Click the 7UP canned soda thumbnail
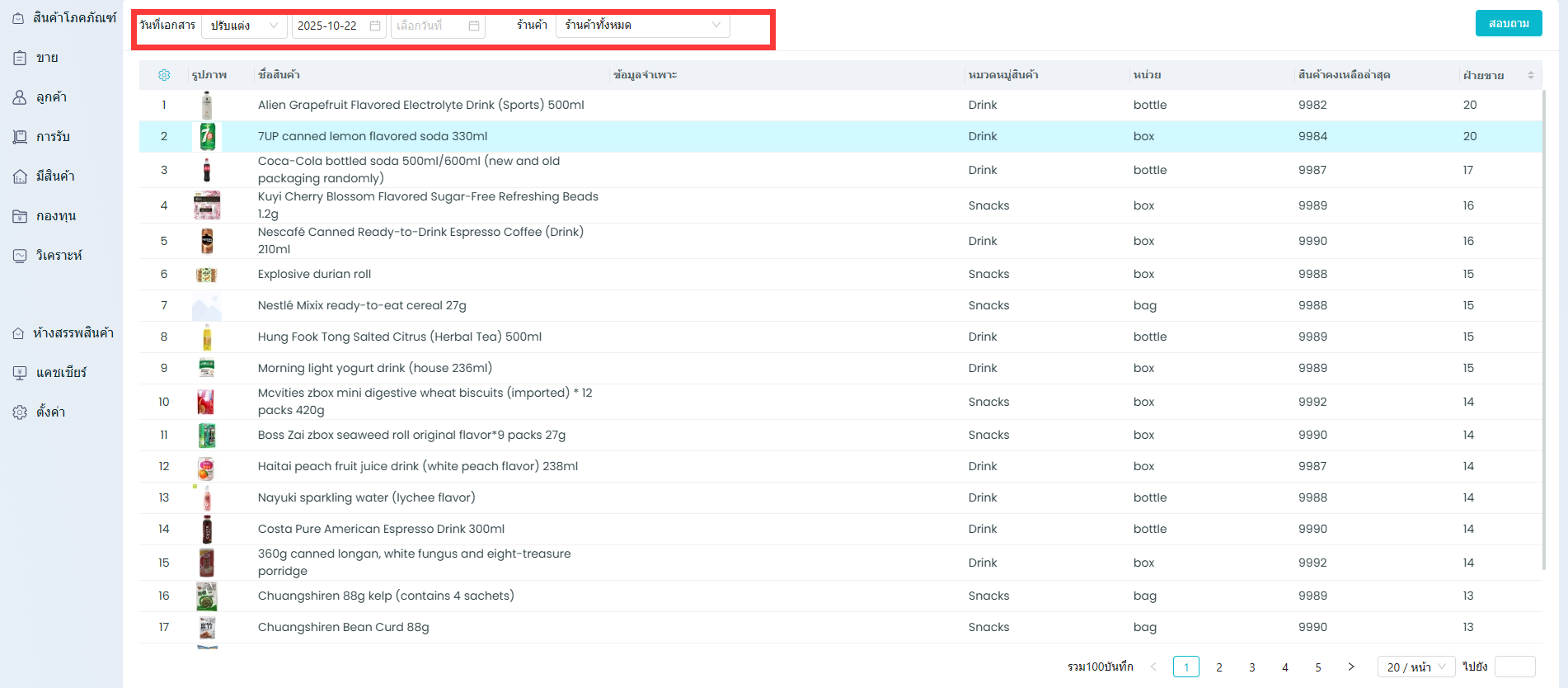1568x688 pixels. coord(207,136)
